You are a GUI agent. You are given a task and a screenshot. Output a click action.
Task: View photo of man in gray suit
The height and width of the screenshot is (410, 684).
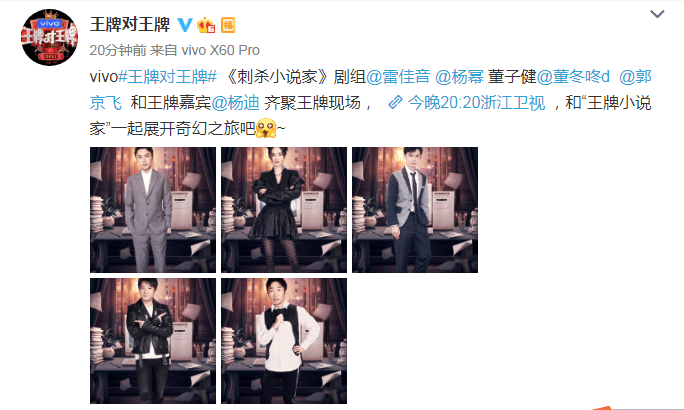click(153, 210)
